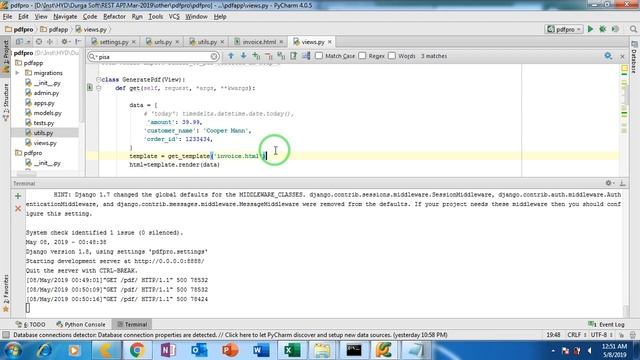The width and height of the screenshot is (640, 360).
Task: Jump to previous search occurrence arrow
Action: point(231,56)
